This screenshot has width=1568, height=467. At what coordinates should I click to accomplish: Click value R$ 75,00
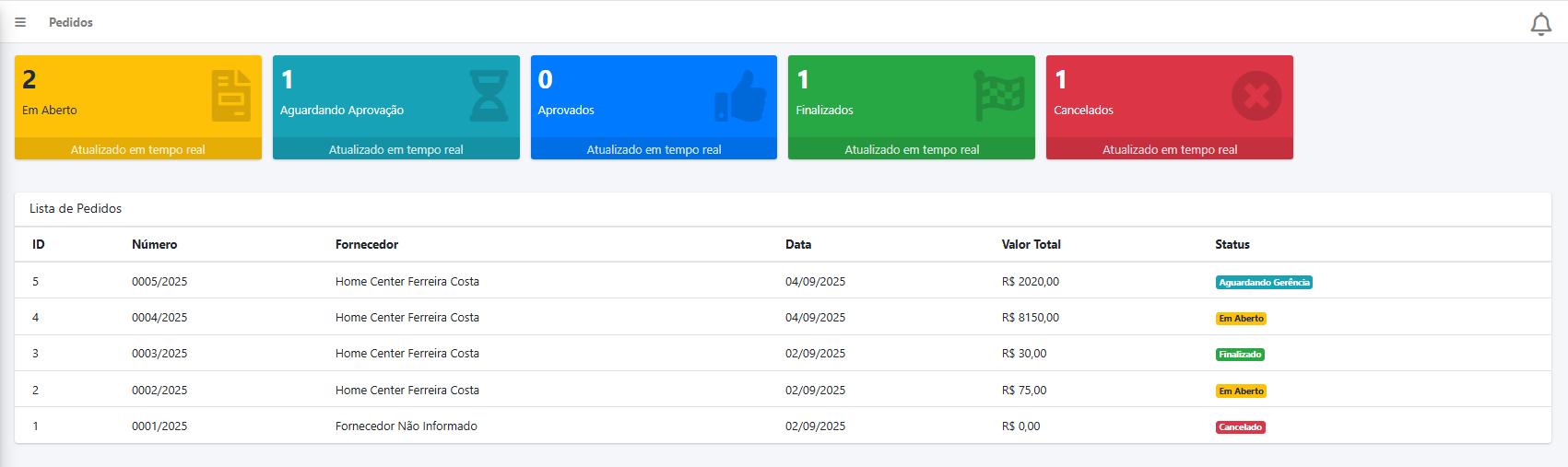tap(1024, 391)
